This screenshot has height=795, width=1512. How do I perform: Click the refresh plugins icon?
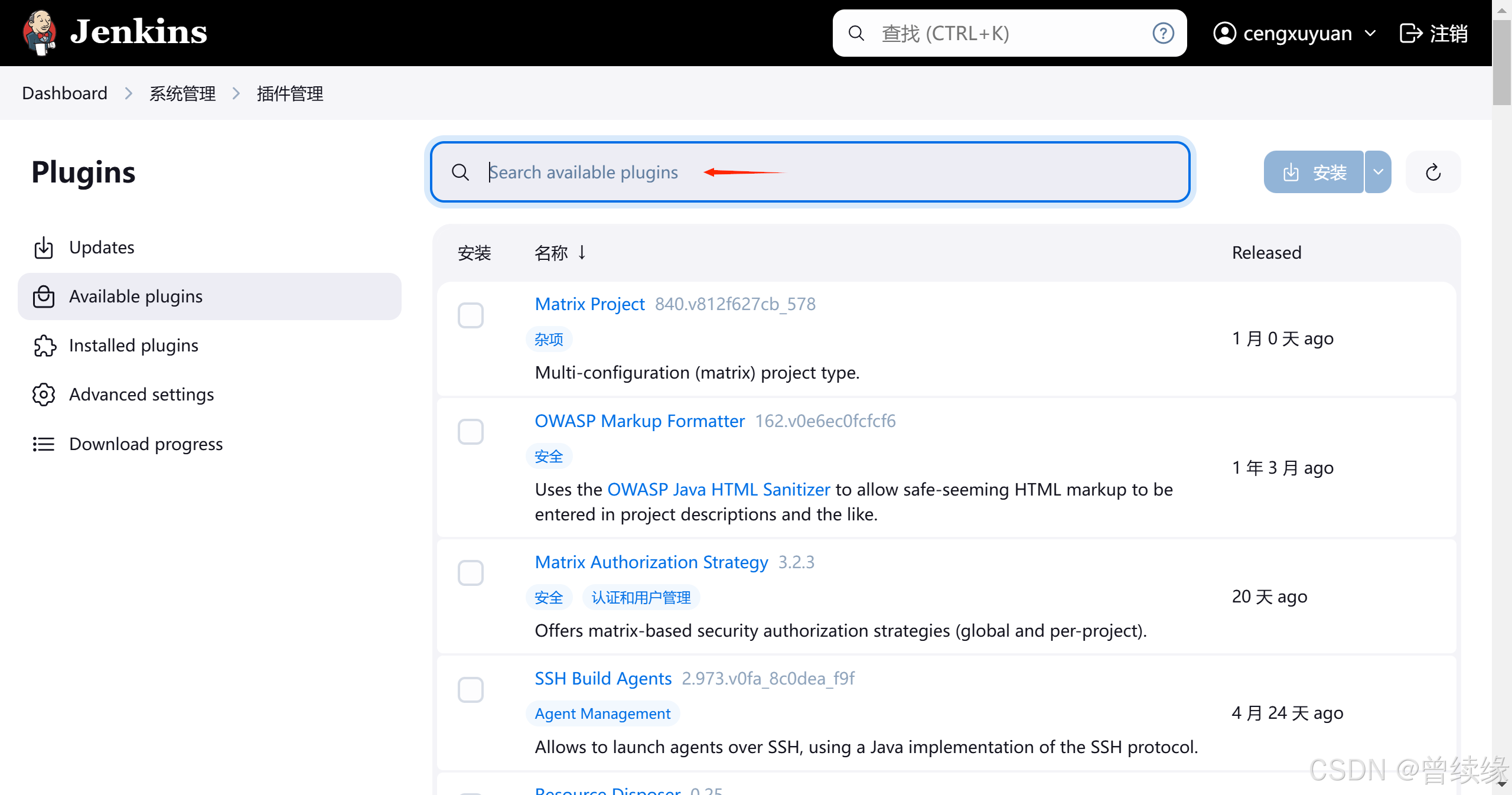click(x=1433, y=172)
